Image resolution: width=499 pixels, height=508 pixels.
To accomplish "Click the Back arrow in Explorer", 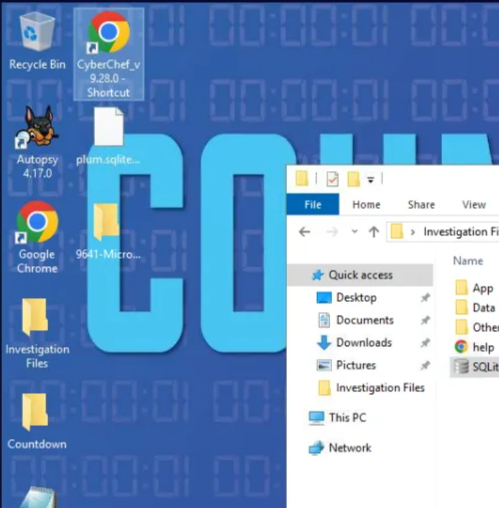I will [x=305, y=231].
